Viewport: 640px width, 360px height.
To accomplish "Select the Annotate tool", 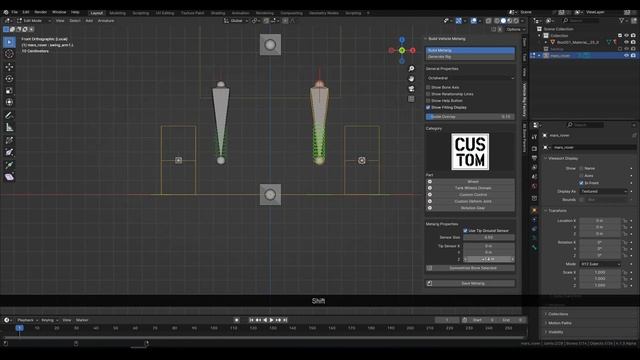I will click(9, 116).
